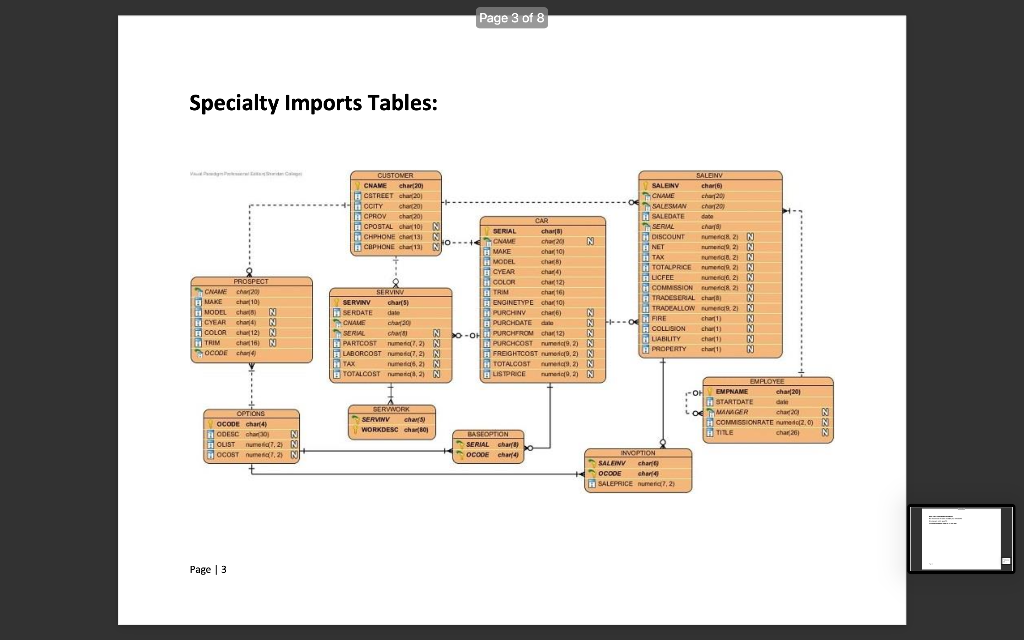The height and width of the screenshot is (640, 1024).
Task: Click the primary key icon next to OCODE in OPTIONS
Action: tap(211, 424)
